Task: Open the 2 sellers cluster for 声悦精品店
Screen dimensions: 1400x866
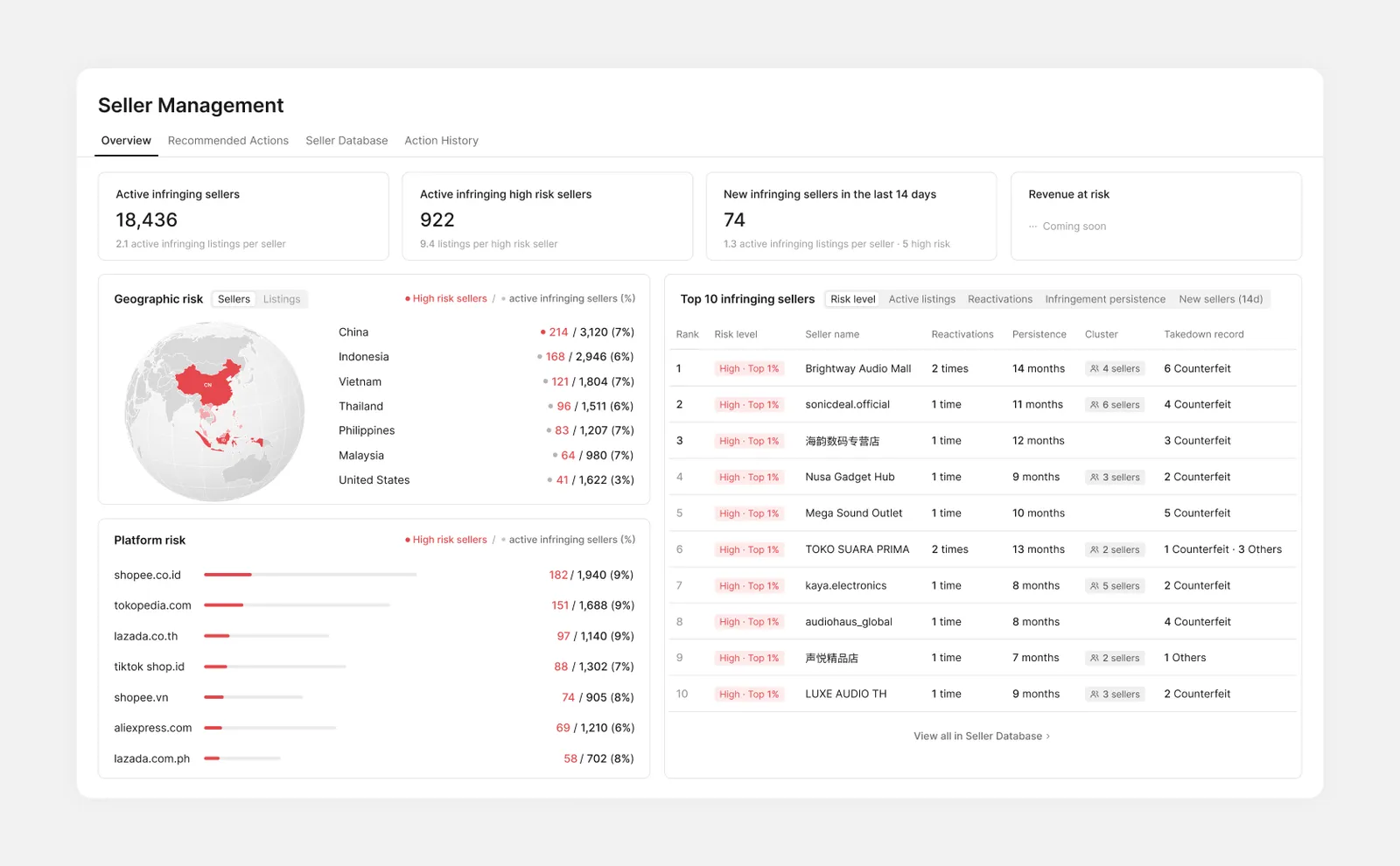Action: coord(1115,659)
